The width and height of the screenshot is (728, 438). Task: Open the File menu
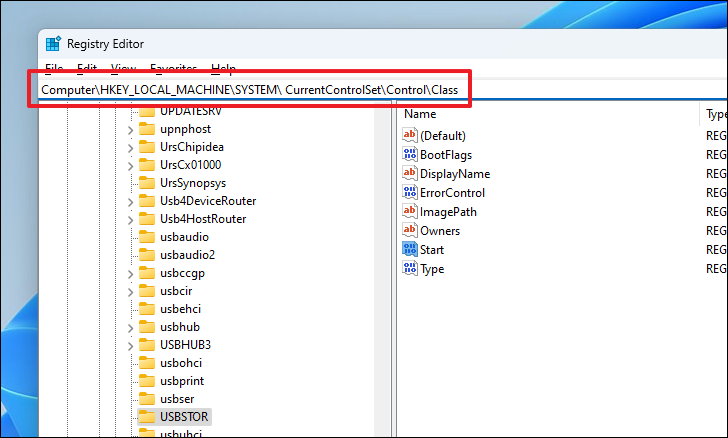[54, 68]
